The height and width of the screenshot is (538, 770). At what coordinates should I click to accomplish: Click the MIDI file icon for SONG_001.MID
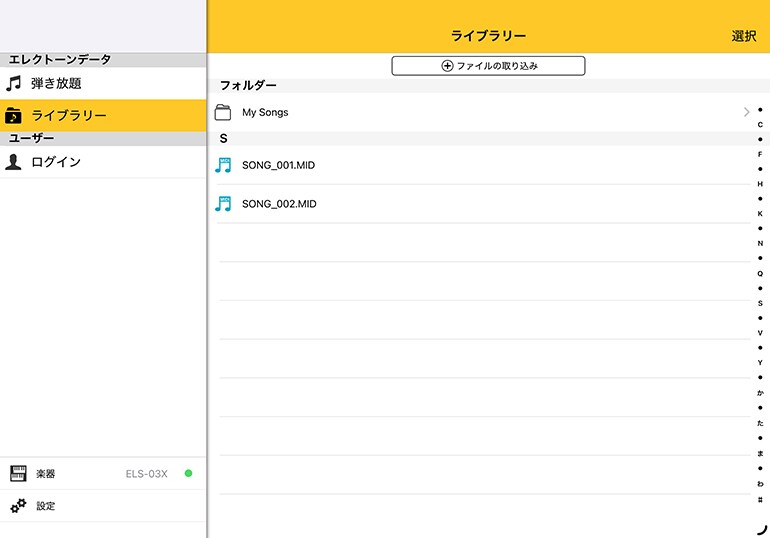223,165
